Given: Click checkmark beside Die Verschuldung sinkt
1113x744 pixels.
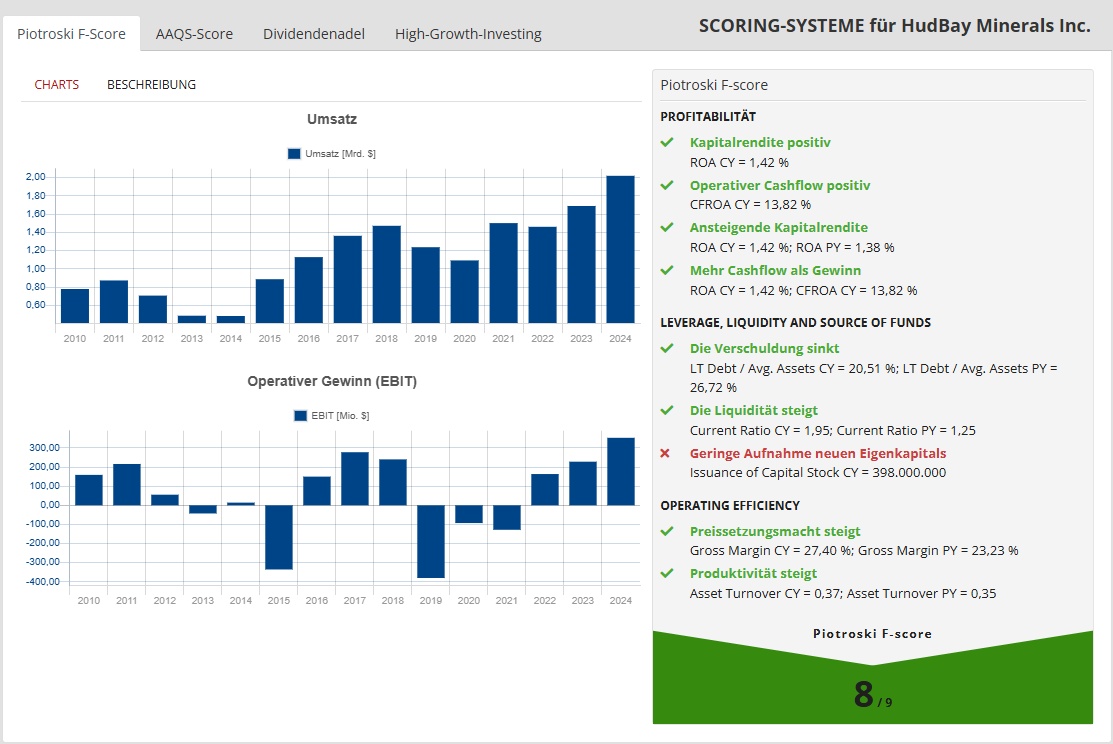Looking at the screenshot, I should coord(667,349).
